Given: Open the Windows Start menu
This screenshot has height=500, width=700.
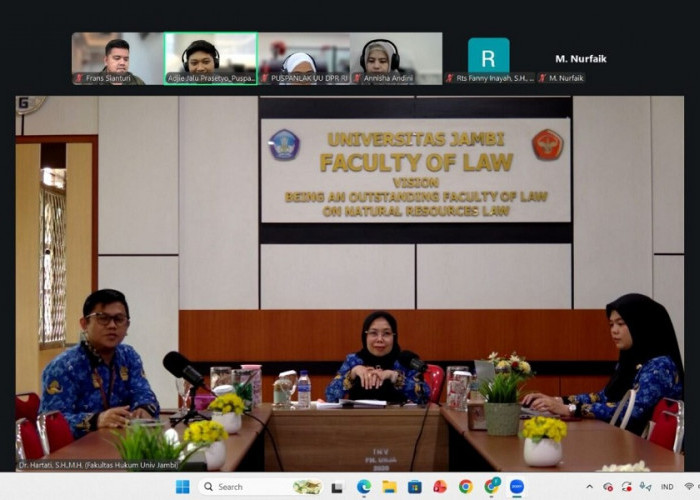Looking at the screenshot, I should [182, 487].
